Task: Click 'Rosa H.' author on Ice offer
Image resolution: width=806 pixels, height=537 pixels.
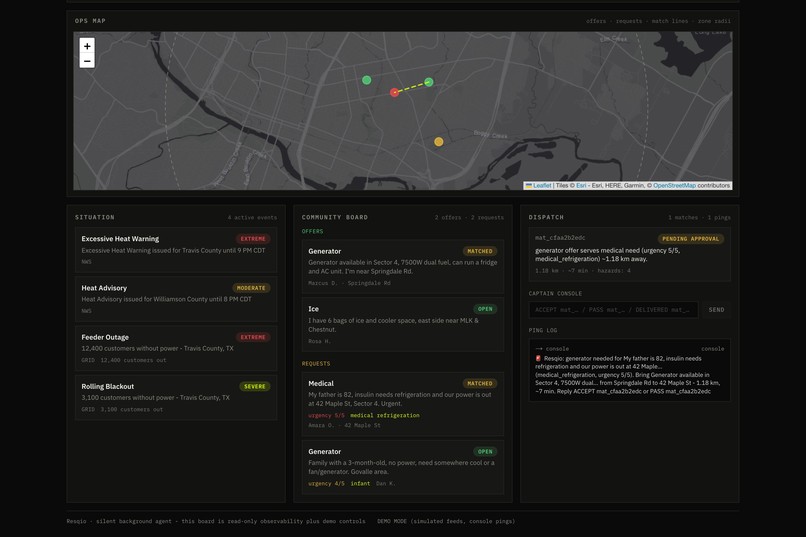Action: 320,341
